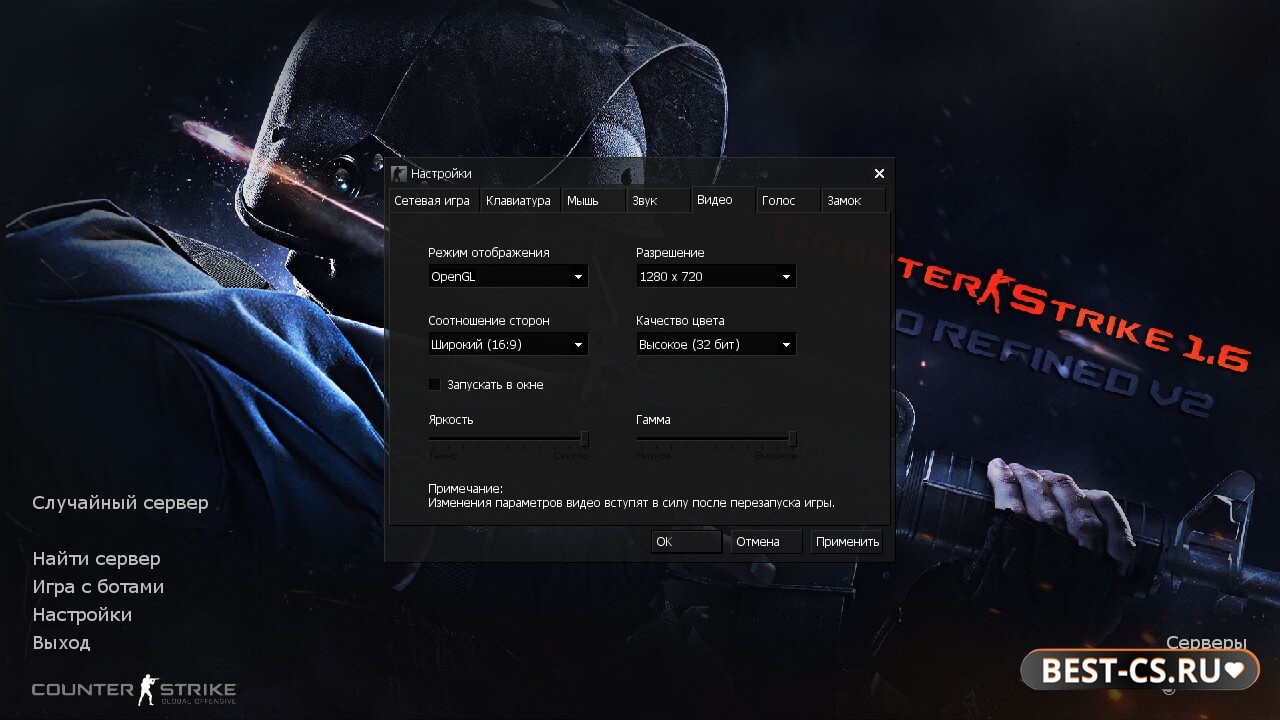Adjust the Яркость slider handle
1280x720 pixels.
coord(585,438)
